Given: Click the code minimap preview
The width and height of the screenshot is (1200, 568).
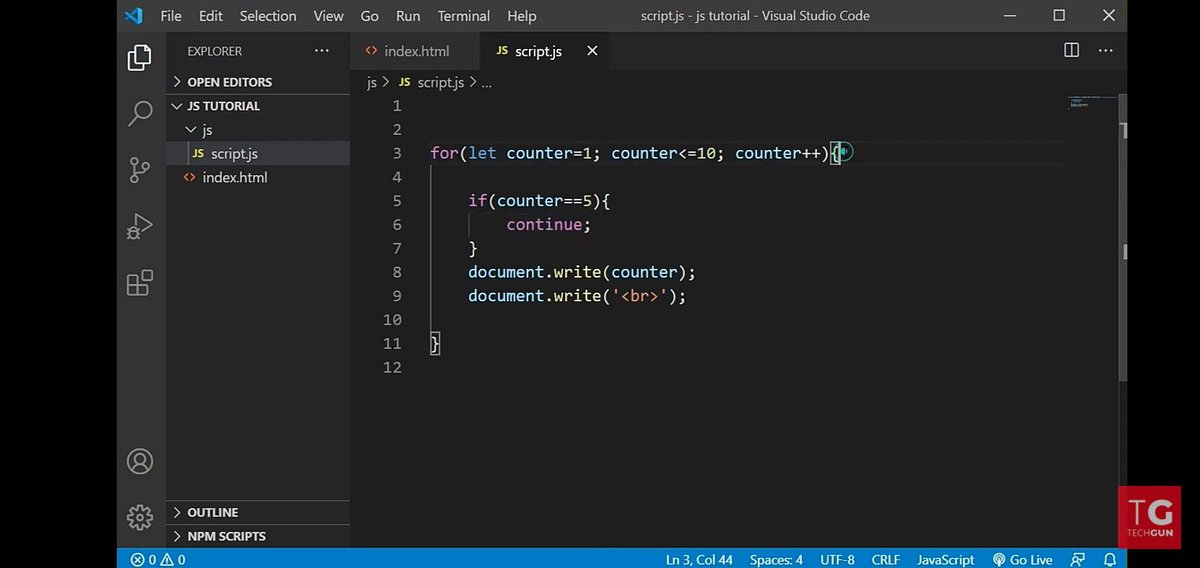Looking at the screenshot, I should (1090, 101).
